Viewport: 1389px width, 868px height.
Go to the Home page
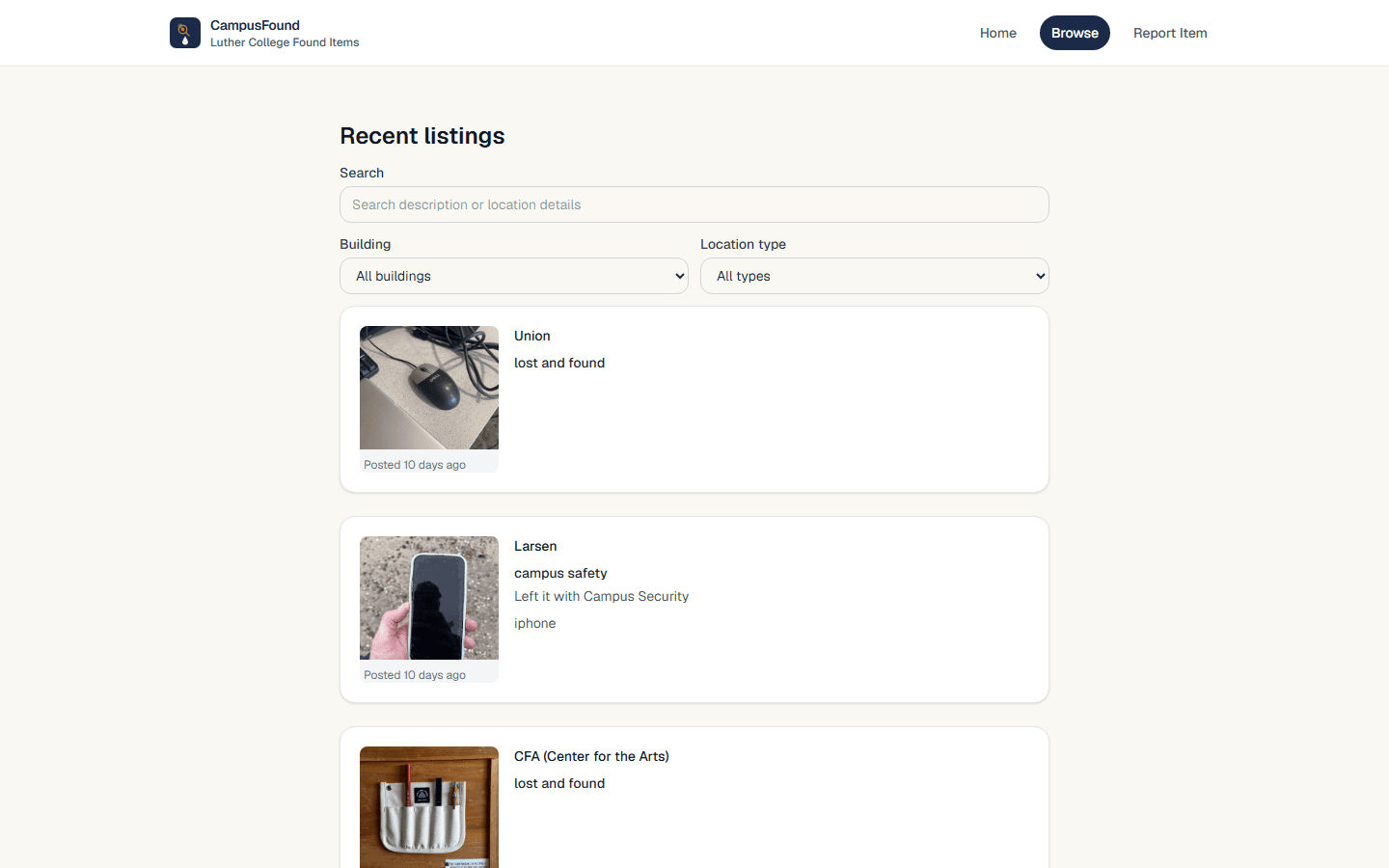click(997, 33)
